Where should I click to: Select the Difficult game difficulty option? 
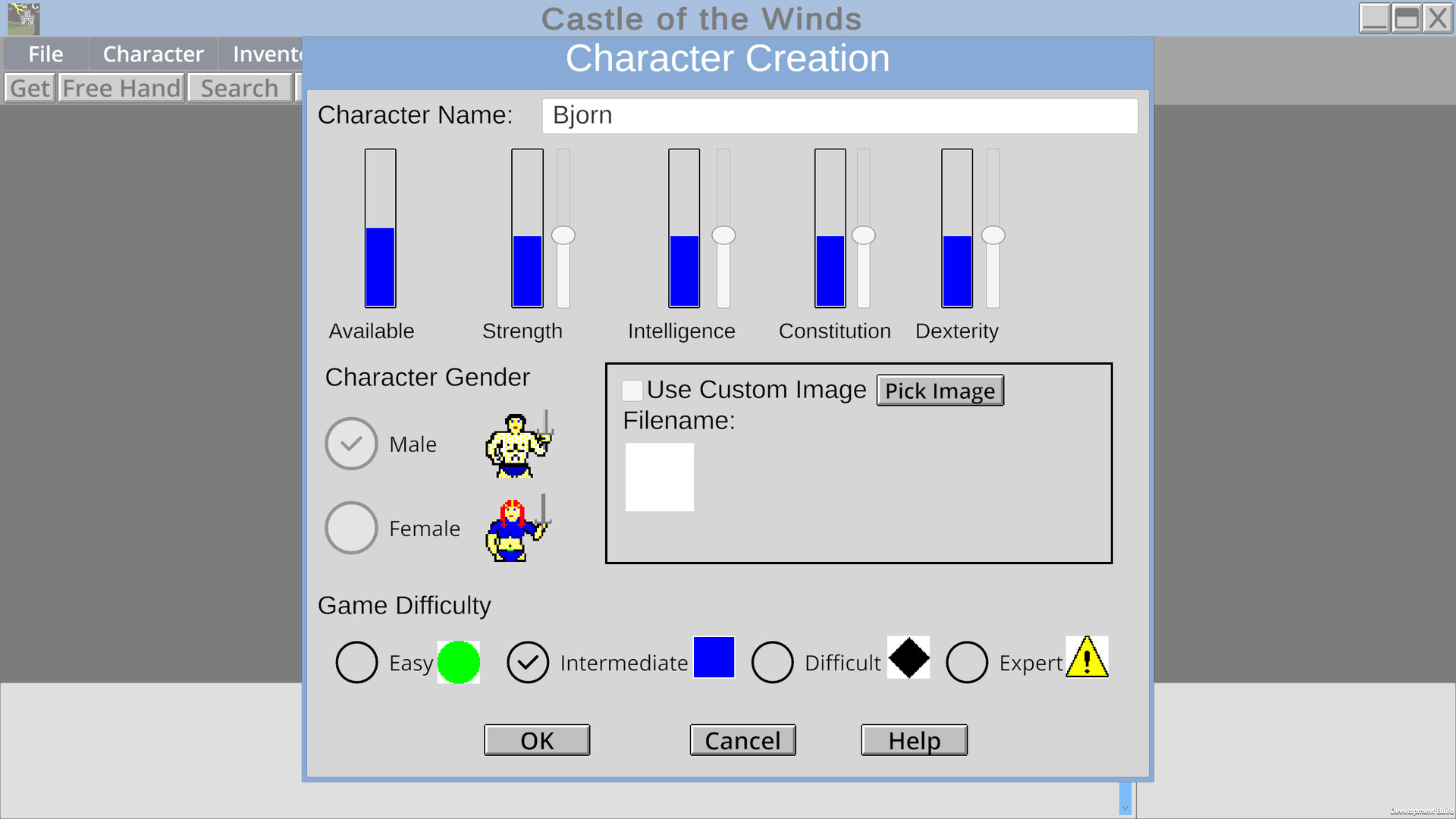click(x=773, y=661)
